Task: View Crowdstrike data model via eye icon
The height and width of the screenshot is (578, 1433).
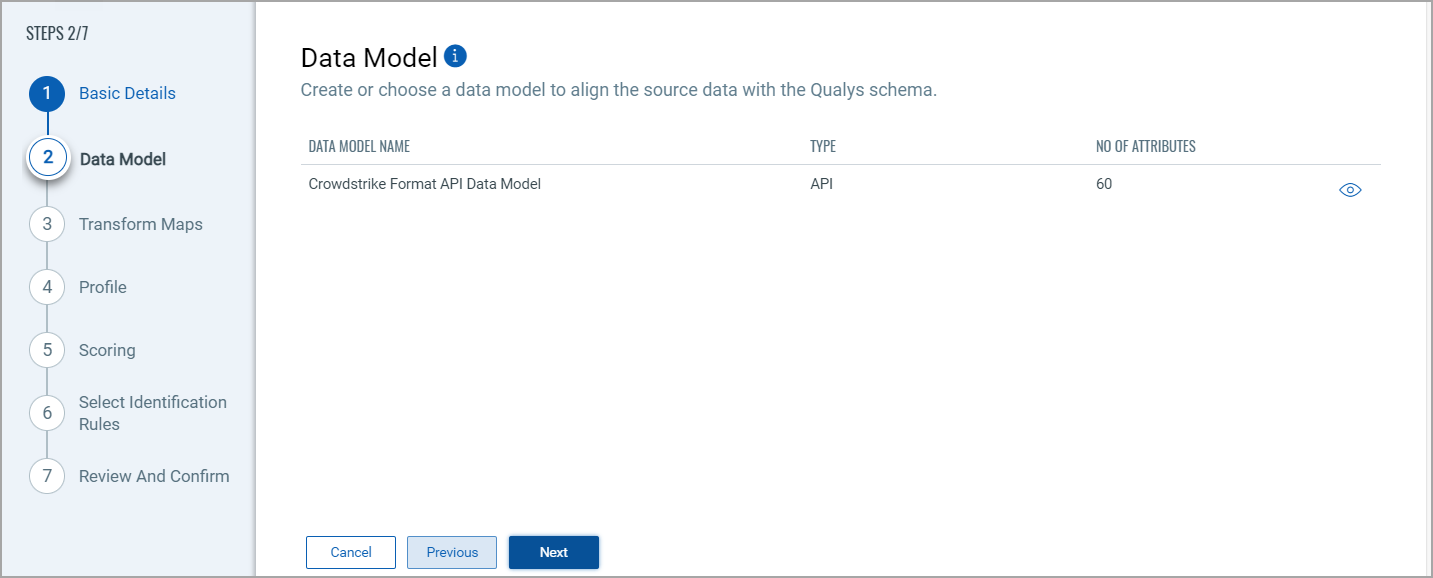Action: [1350, 190]
